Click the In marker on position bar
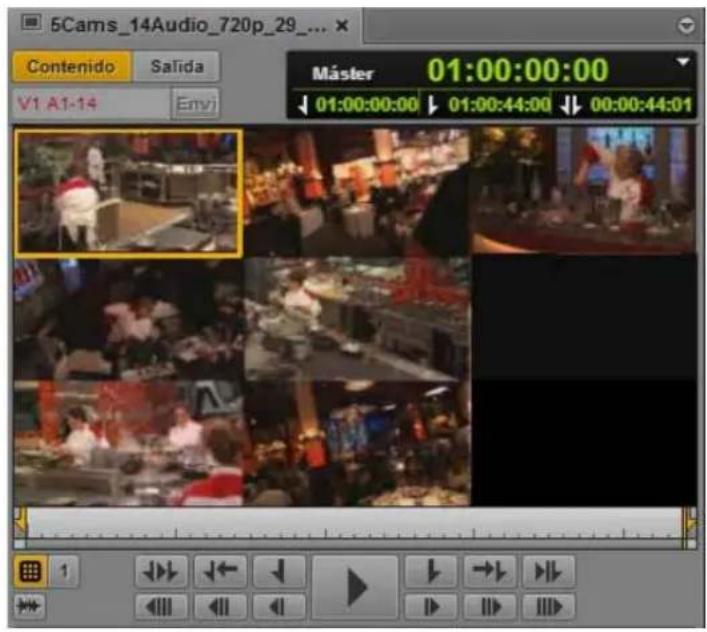Image resolution: width=707 pixels, height=632 pixels. [x=20, y=523]
